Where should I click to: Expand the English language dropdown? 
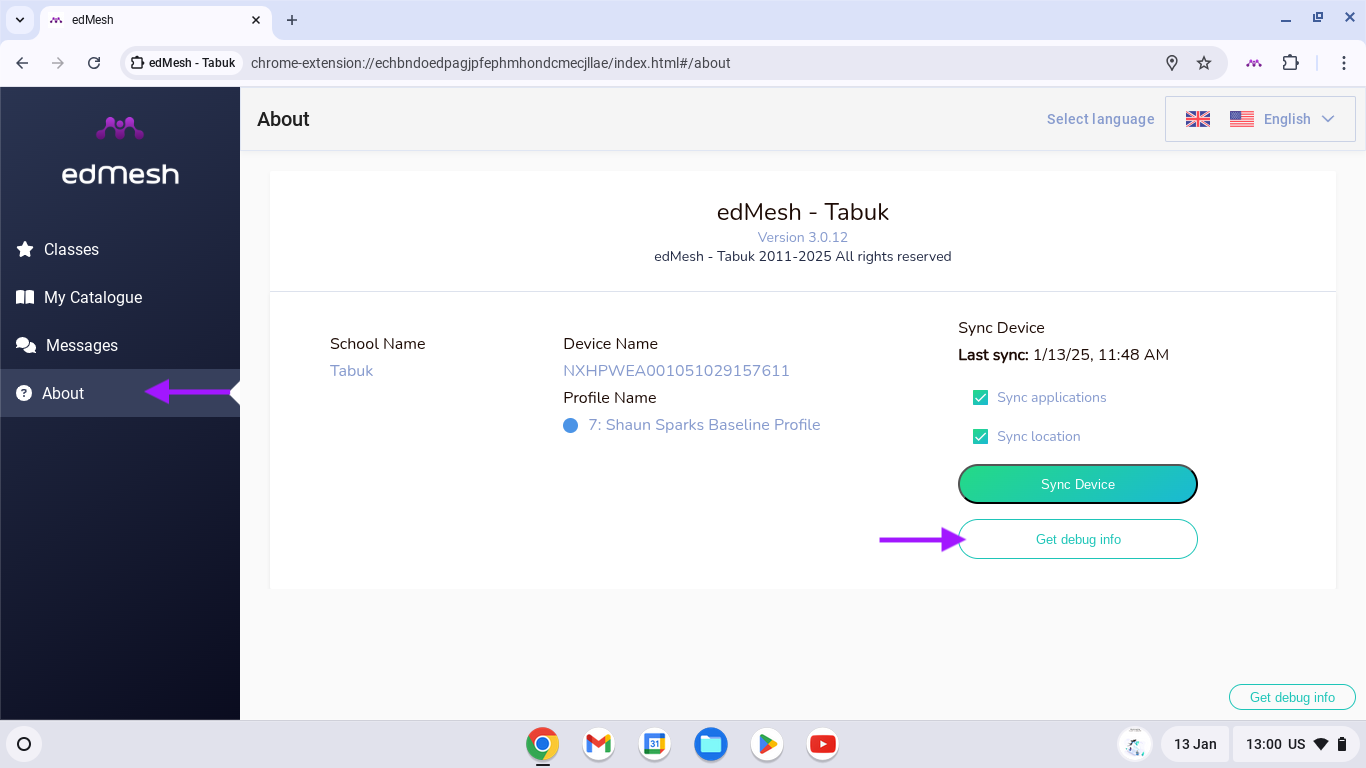tap(1260, 119)
